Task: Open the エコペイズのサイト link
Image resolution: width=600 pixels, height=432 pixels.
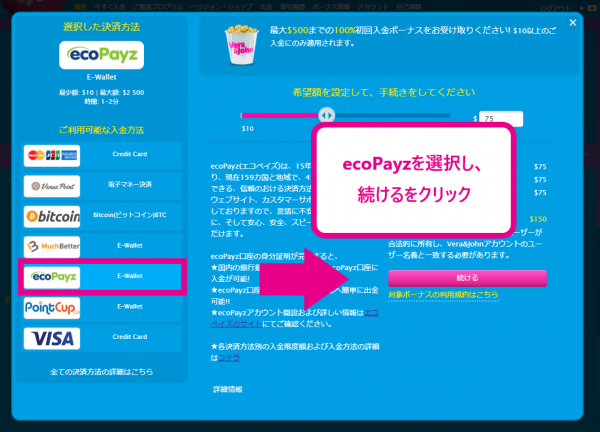Action: [x=294, y=318]
